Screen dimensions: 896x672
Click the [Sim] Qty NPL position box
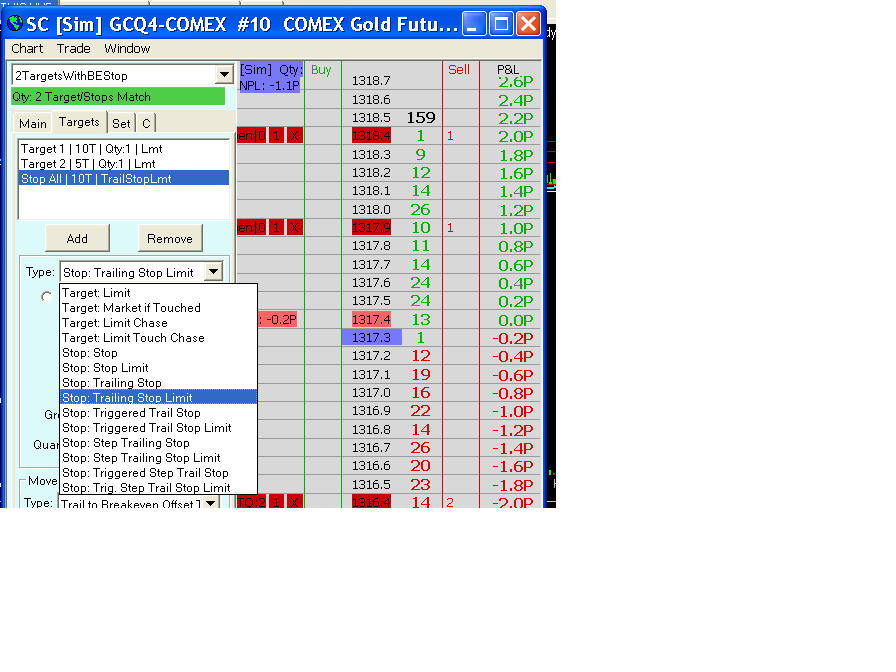(x=270, y=77)
